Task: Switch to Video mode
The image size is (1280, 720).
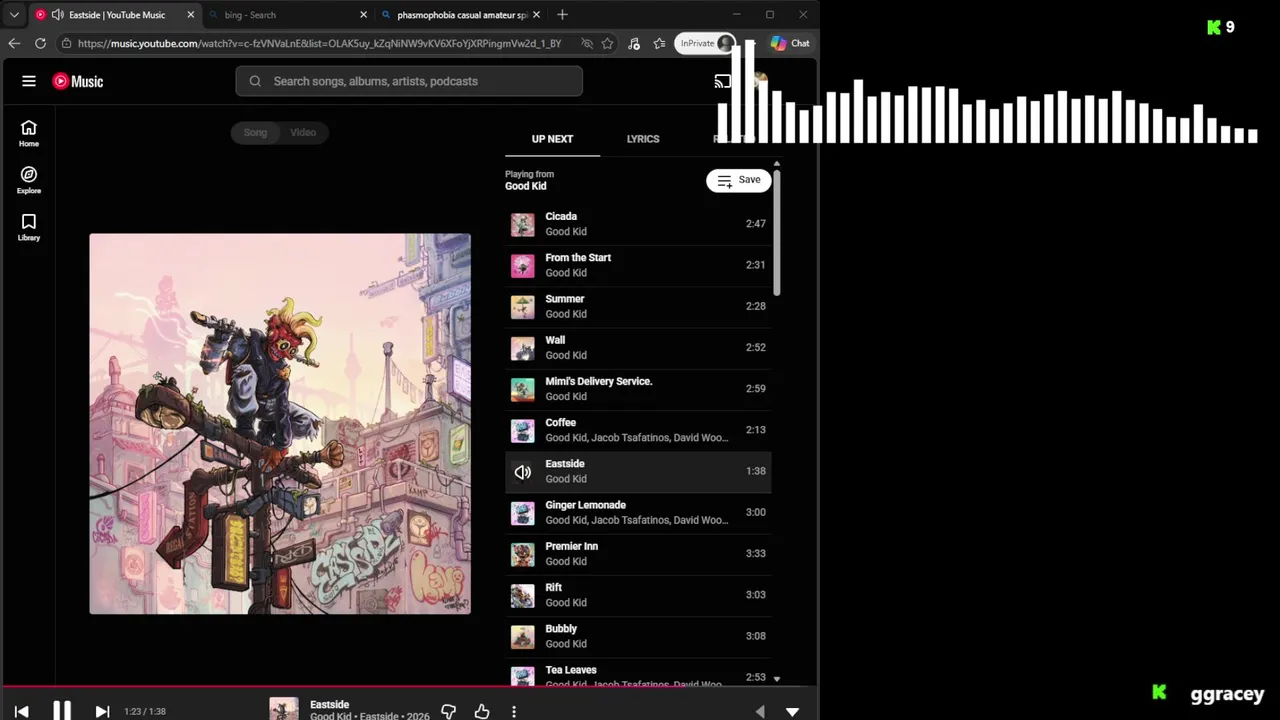Action: (x=303, y=132)
